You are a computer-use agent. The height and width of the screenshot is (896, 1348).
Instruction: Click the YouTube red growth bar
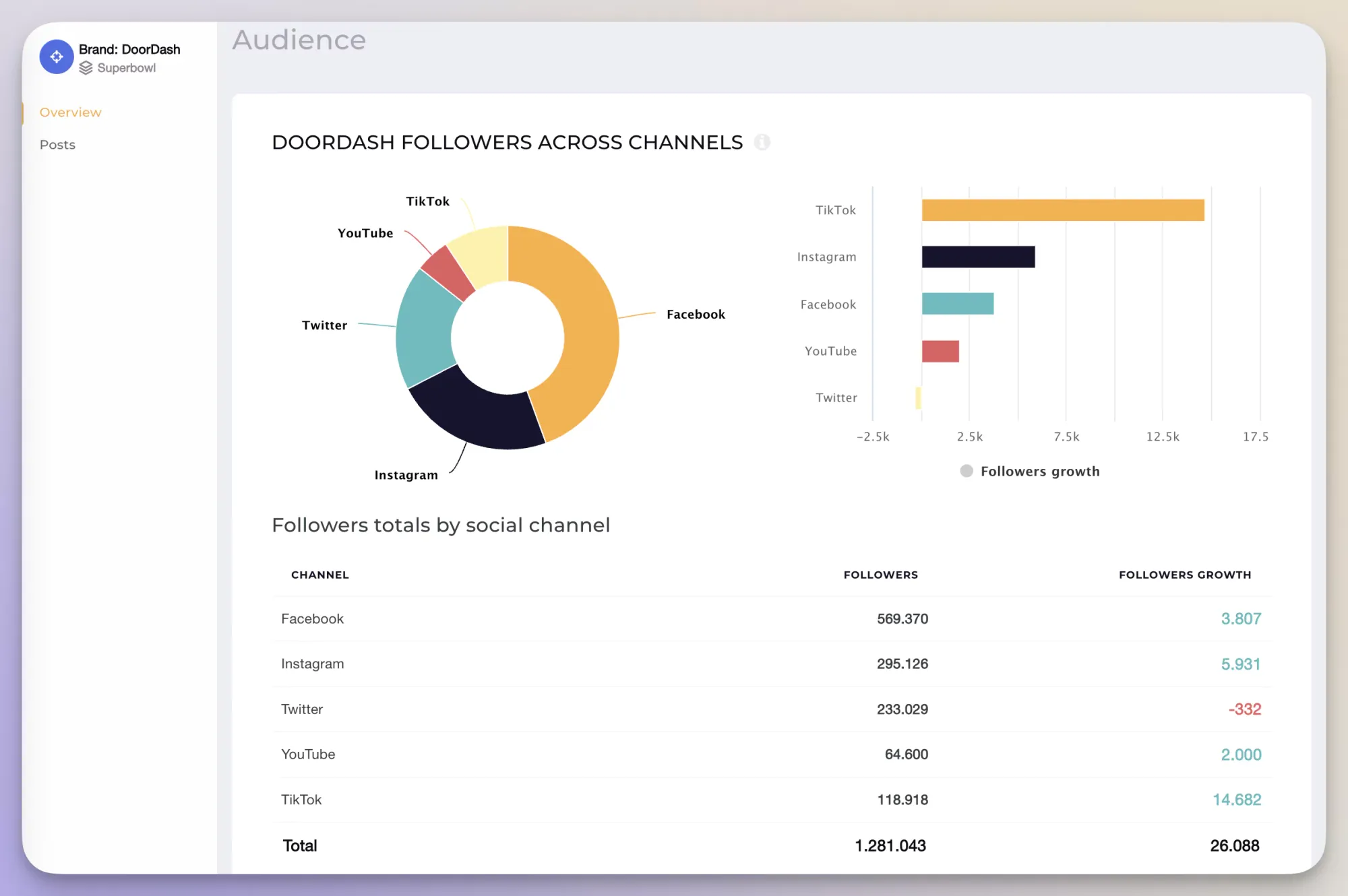(940, 351)
